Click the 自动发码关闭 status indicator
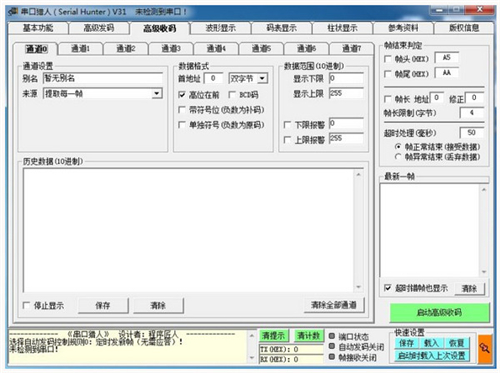The width and height of the screenshot is (500, 373). click(x=332, y=346)
